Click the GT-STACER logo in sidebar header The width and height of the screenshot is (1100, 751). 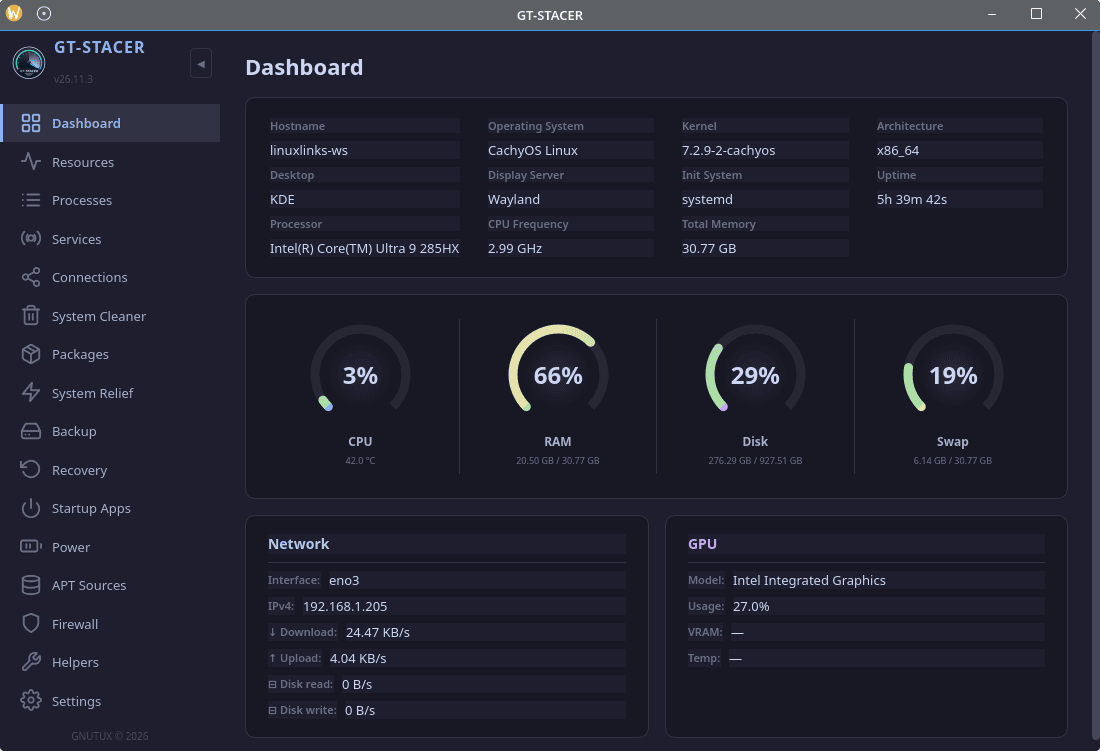click(x=29, y=63)
